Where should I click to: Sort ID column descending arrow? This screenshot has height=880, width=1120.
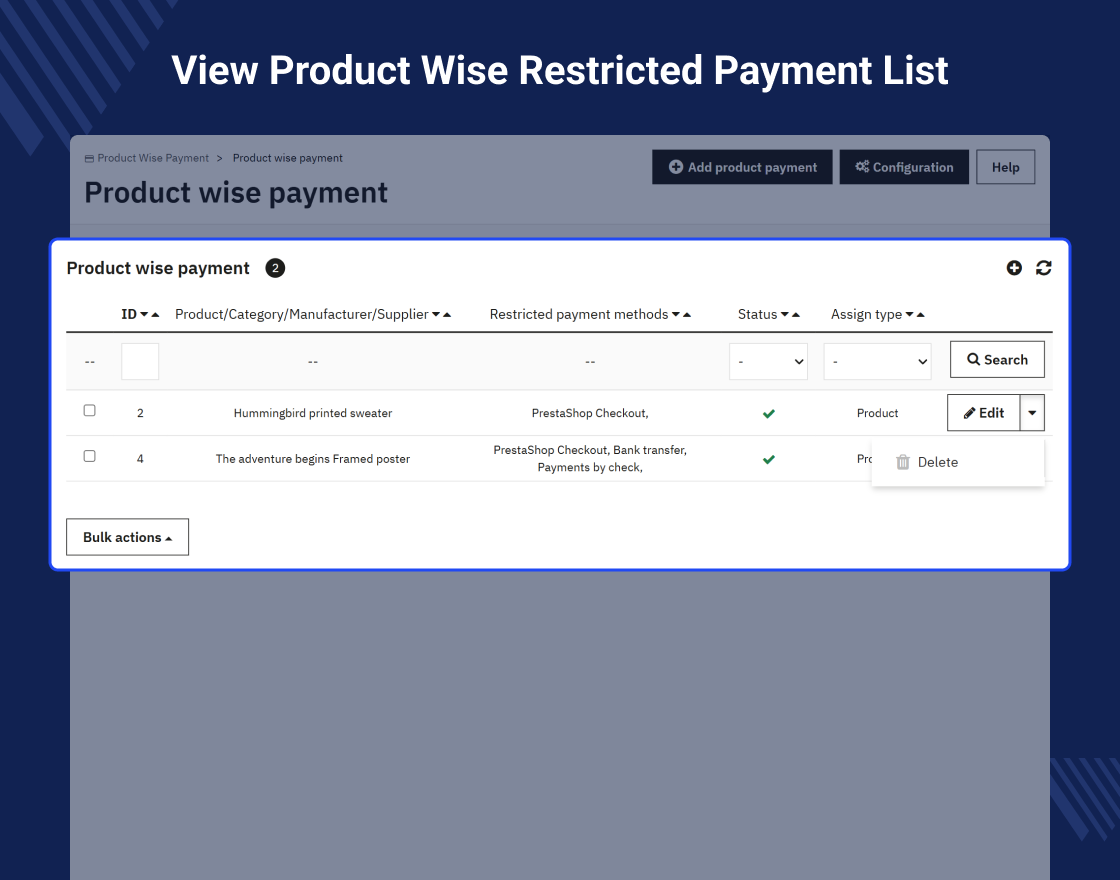click(x=144, y=314)
